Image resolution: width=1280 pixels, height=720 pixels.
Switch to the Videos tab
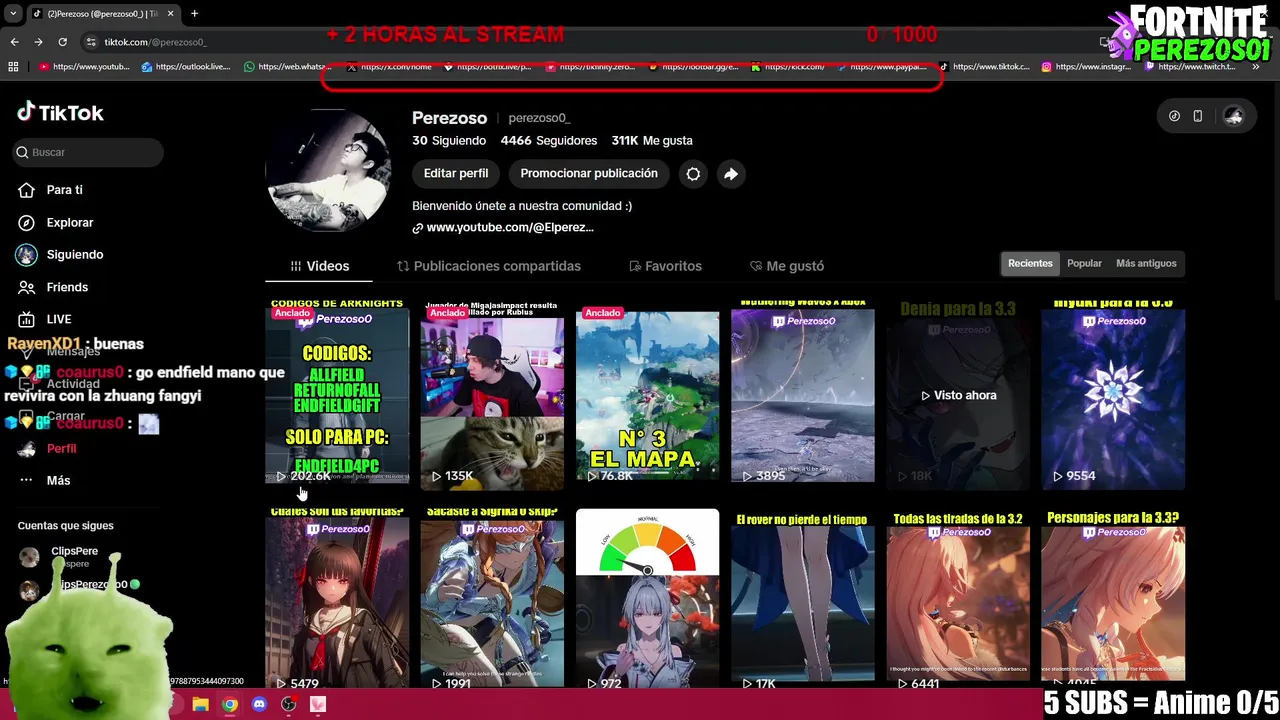(x=319, y=266)
